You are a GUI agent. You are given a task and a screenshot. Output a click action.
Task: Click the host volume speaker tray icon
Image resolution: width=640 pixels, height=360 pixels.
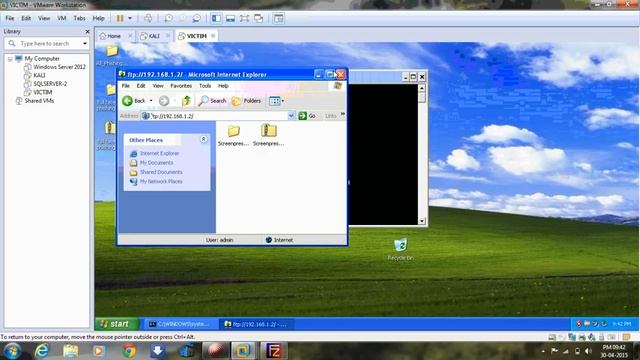588,351
